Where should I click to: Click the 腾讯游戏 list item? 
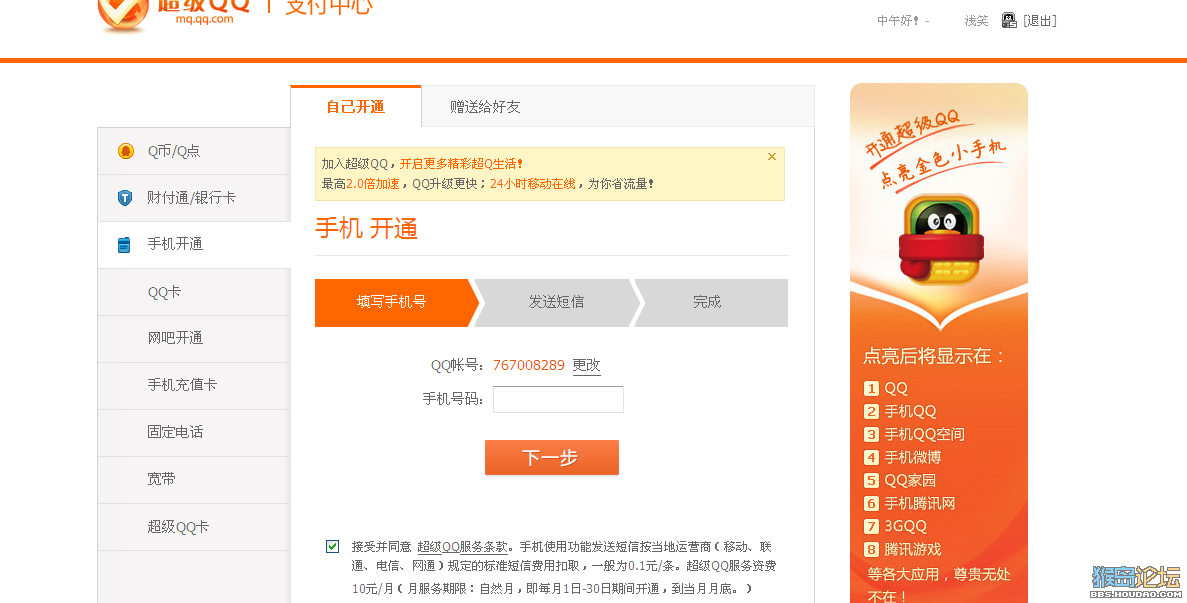903,549
